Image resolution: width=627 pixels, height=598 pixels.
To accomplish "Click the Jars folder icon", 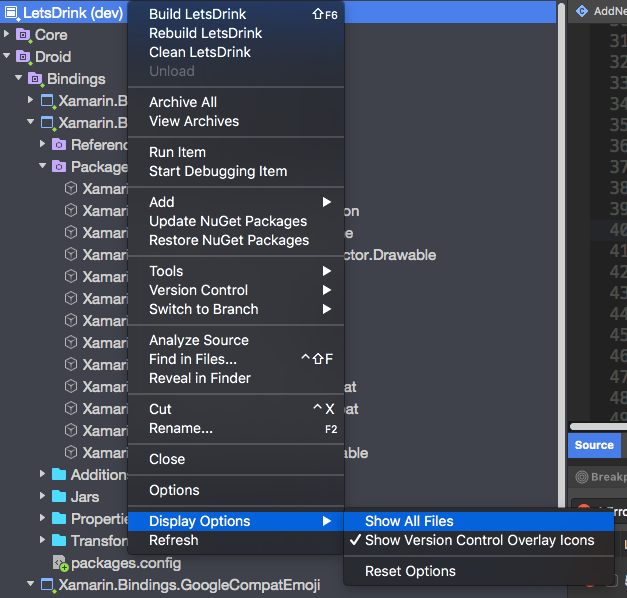I will (x=59, y=497).
